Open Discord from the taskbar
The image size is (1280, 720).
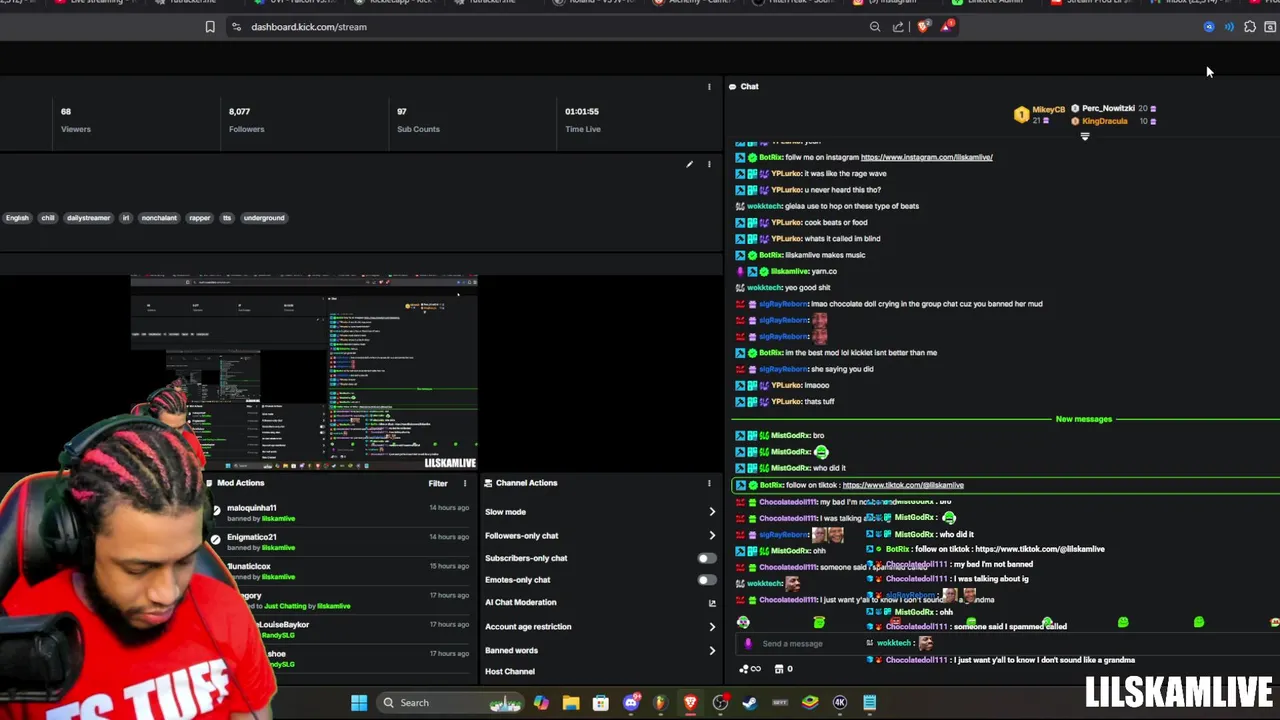[x=631, y=703]
